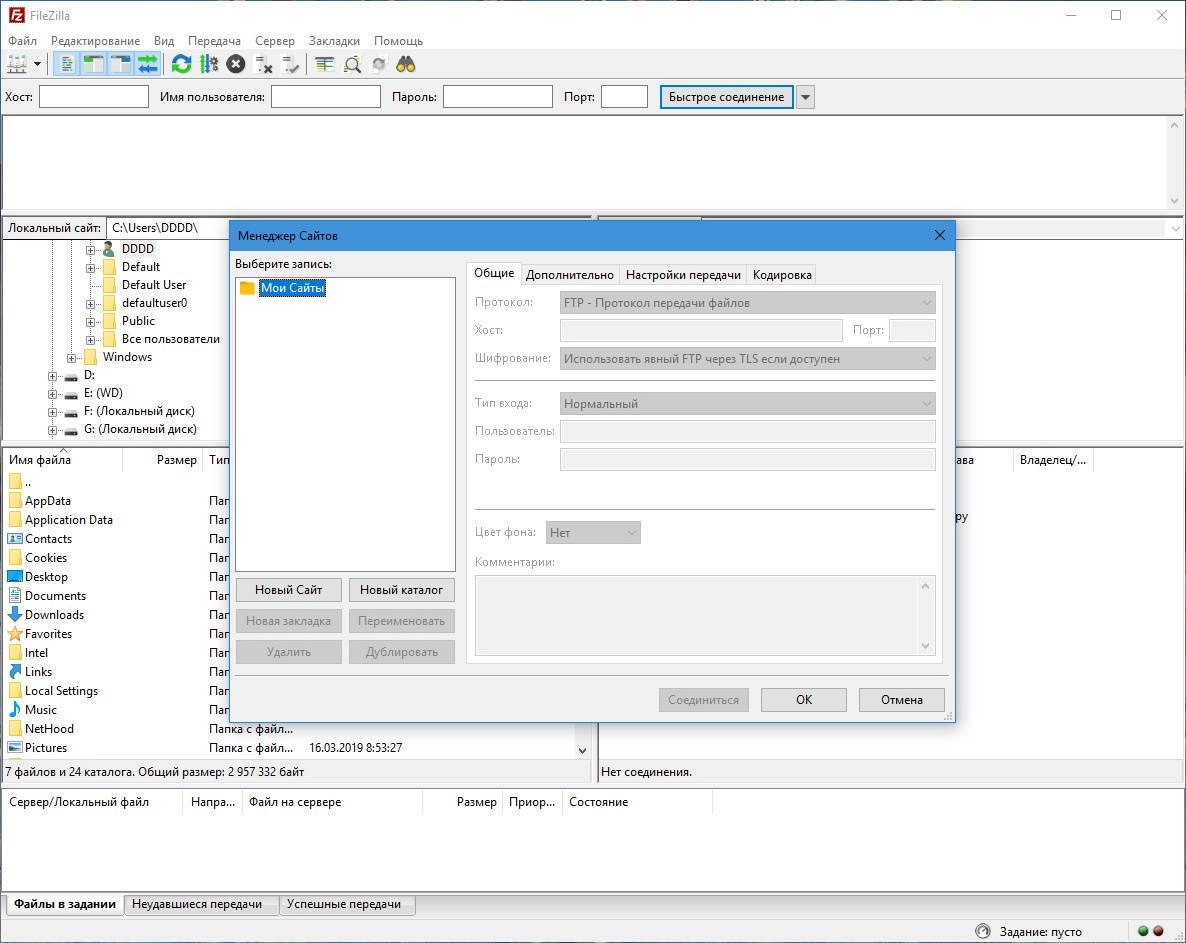Close the 'Менеджер Сайтов' dialog
The image size is (1186, 943).
point(939,235)
